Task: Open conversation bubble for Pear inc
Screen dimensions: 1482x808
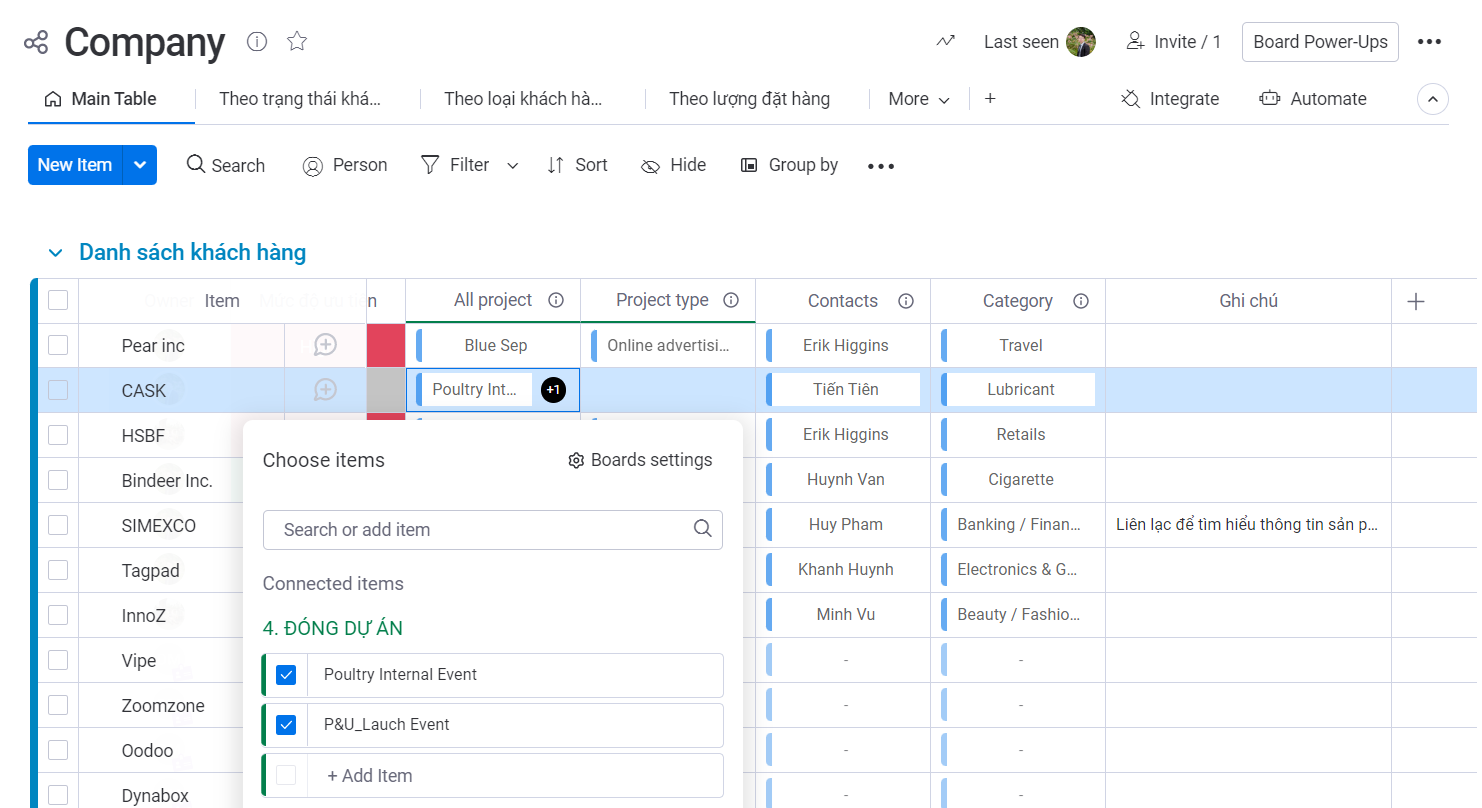Action: pyautogui.click(x=325, y=345)
